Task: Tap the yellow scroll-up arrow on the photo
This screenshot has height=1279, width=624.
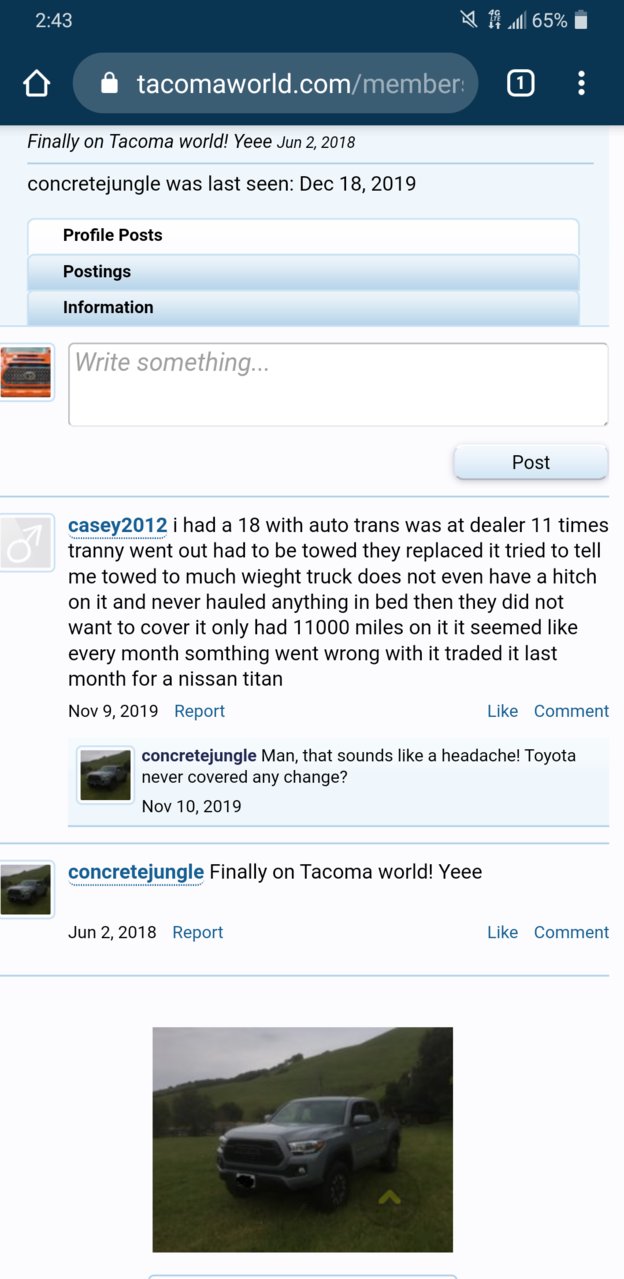Action: pos(389,1196)
